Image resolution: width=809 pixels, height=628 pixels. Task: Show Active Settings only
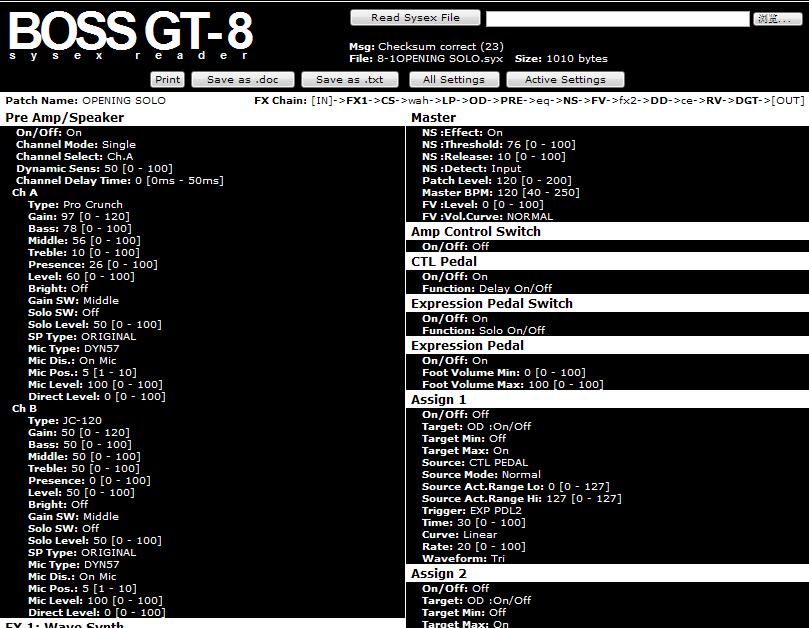click(x=565, y=79)
